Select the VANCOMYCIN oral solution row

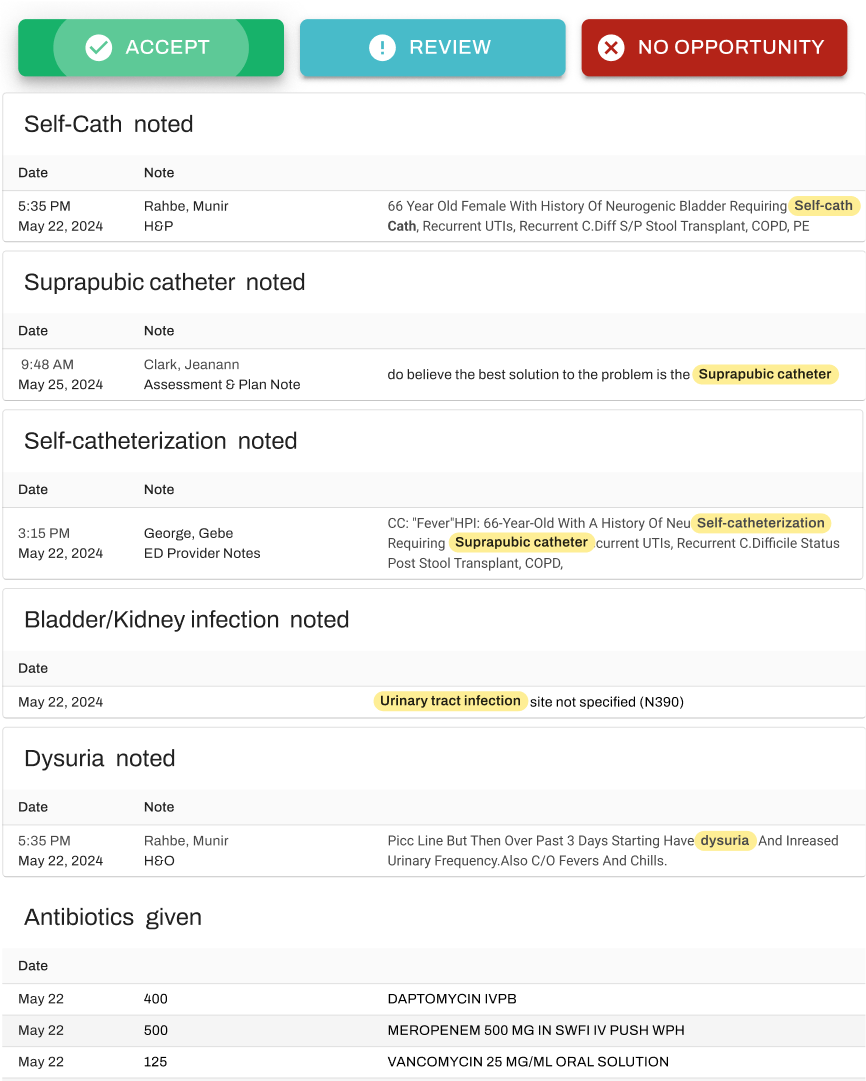(433, 1062)
